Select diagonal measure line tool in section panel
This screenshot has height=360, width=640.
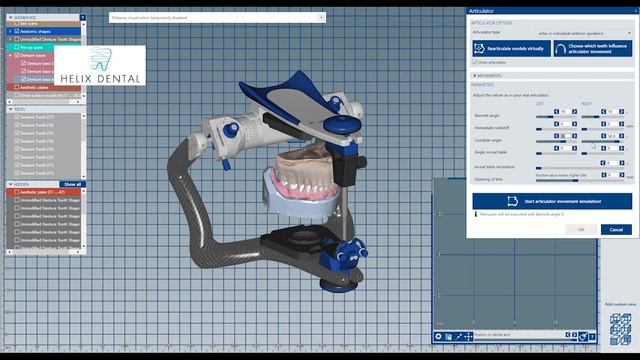click(459, 336)
